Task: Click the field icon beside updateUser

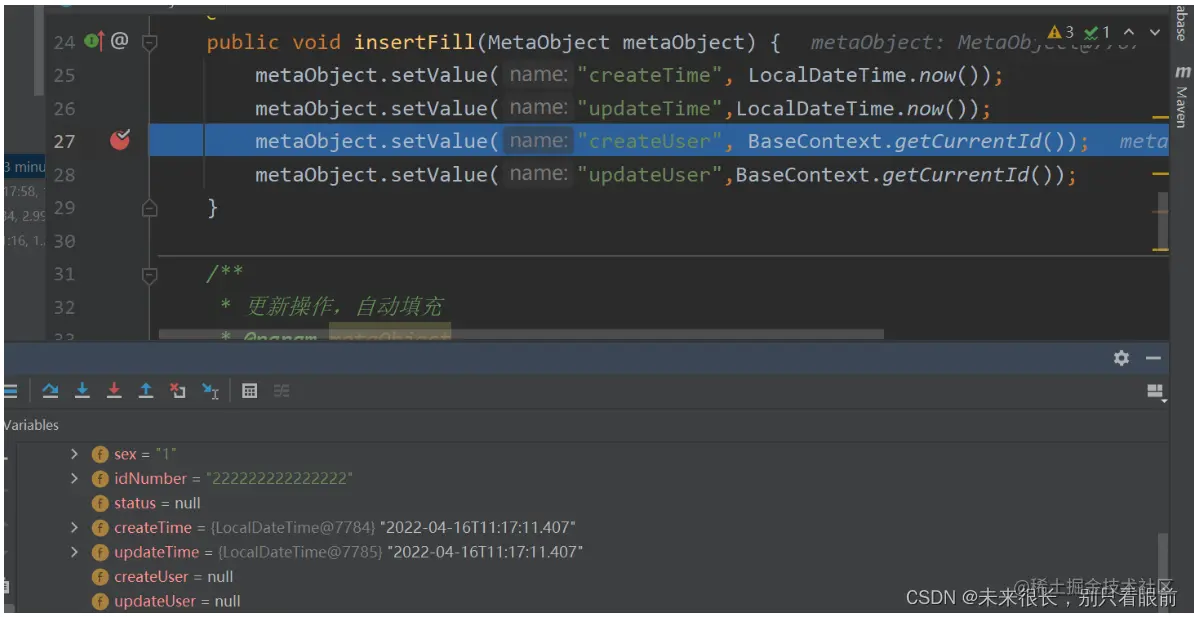Action: tap(100, 601)
